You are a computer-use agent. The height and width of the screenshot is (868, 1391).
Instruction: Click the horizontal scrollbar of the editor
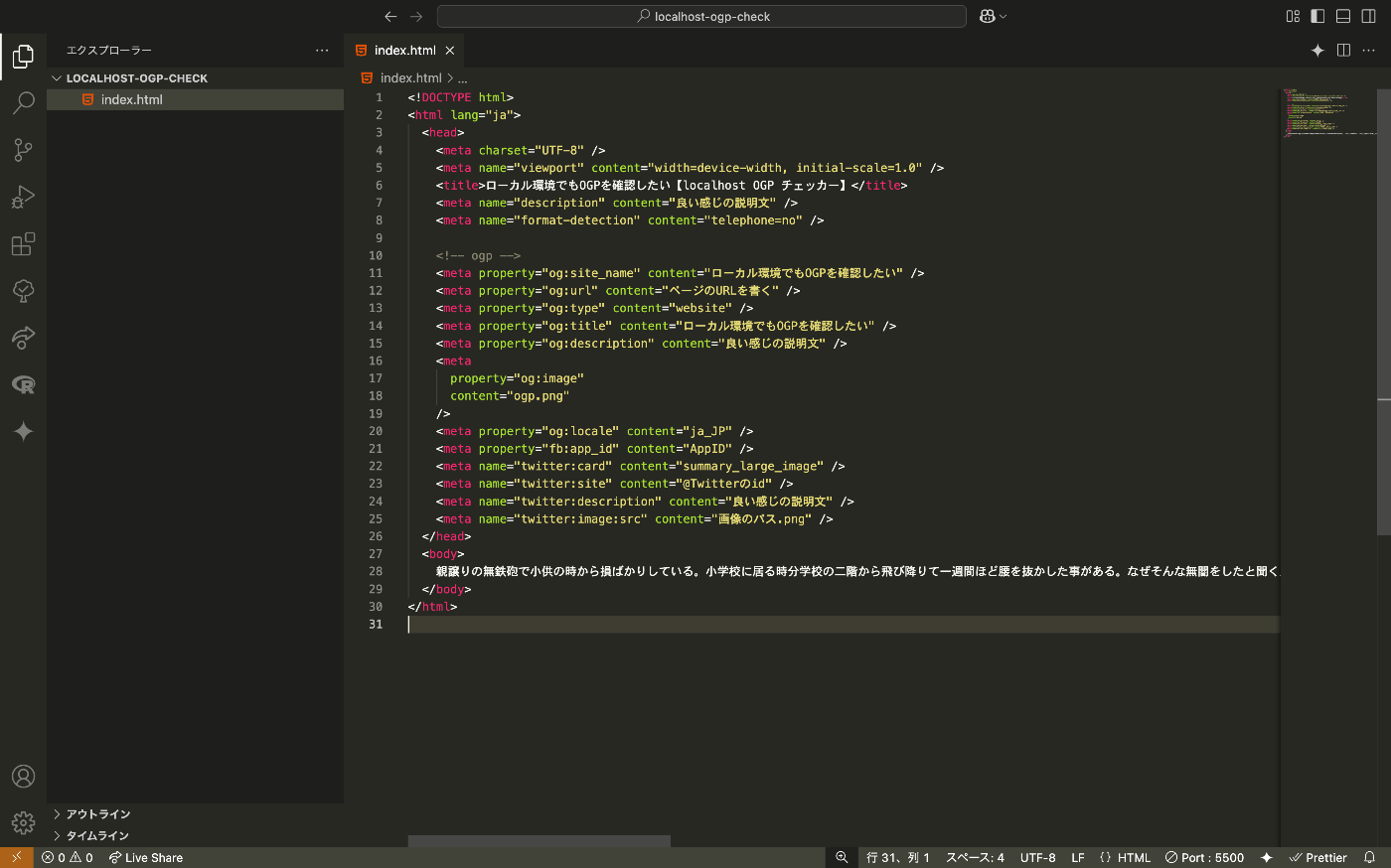539,841
